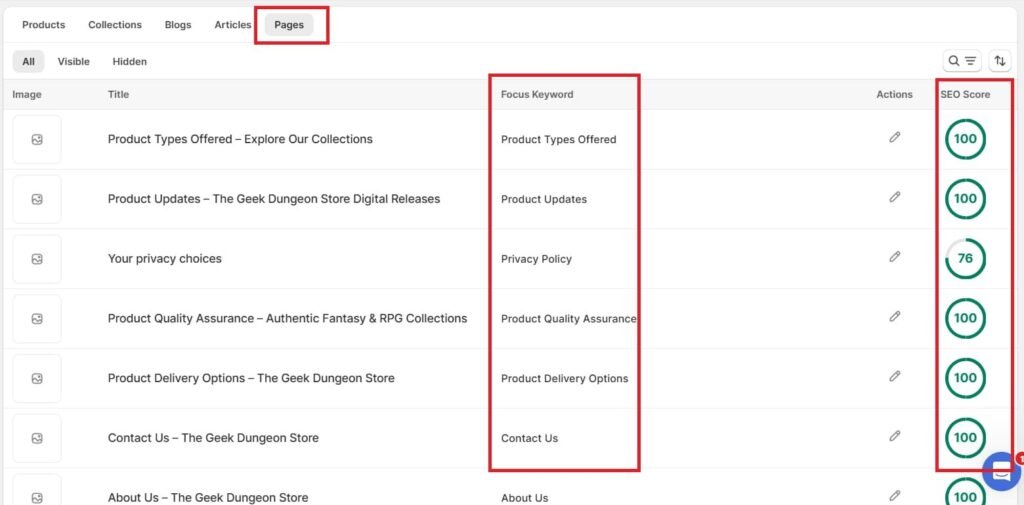Open the sort order button

point(1000,61)
